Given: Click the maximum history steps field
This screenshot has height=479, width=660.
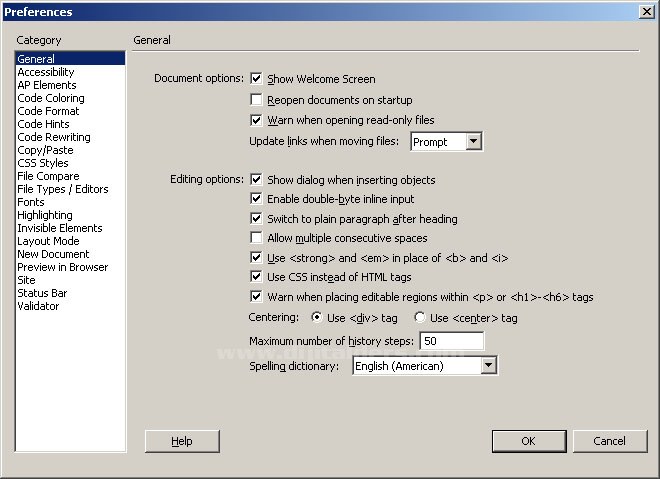Looking at the screenshot, I should tap(451, 342).
